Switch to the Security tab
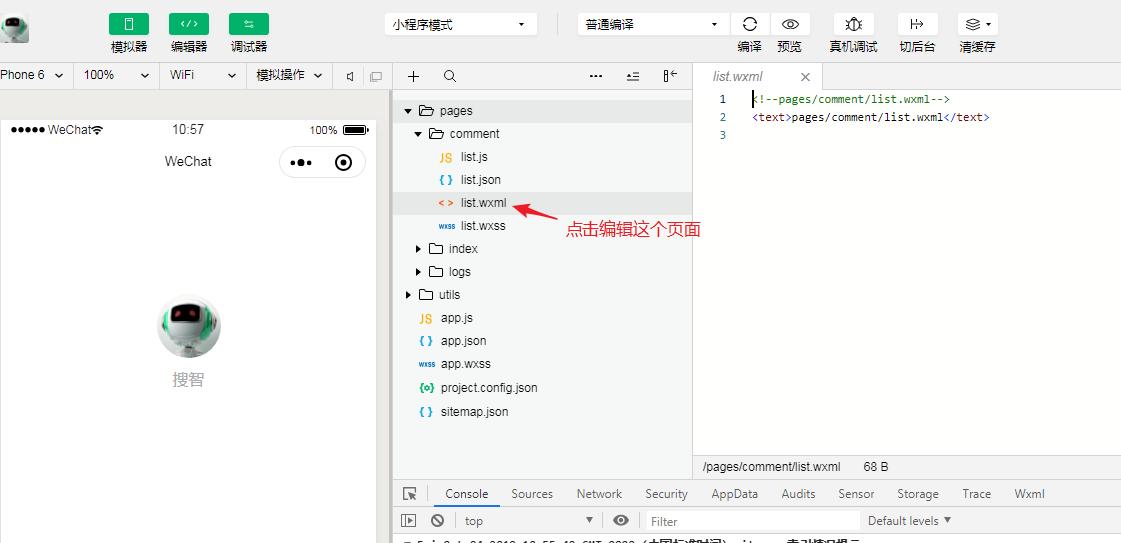Image resolution: width=1121 pixels, height=543 pixels. tap(666, 494)
